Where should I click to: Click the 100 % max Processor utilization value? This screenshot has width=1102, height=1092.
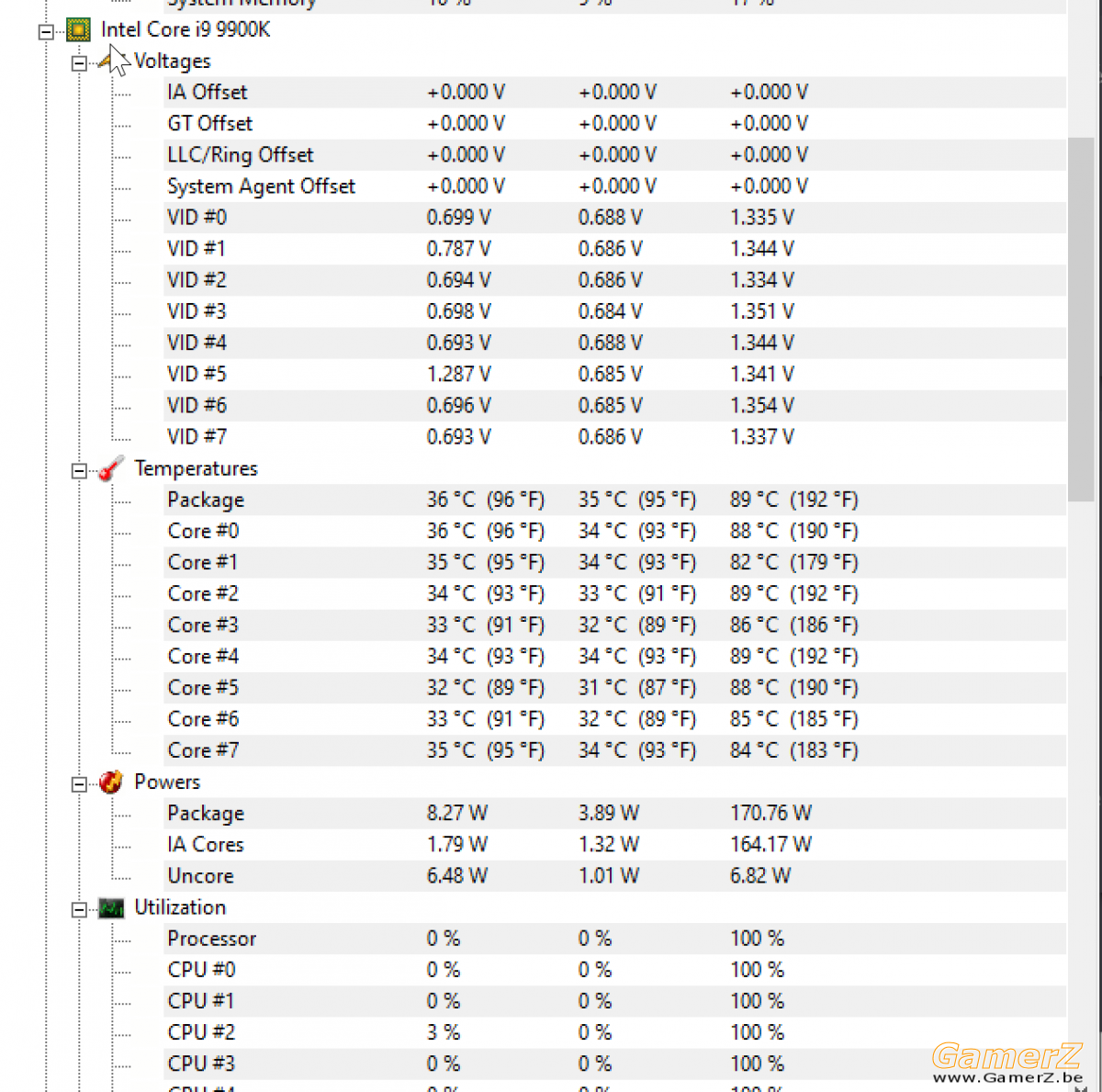click(x=757, y=939)
